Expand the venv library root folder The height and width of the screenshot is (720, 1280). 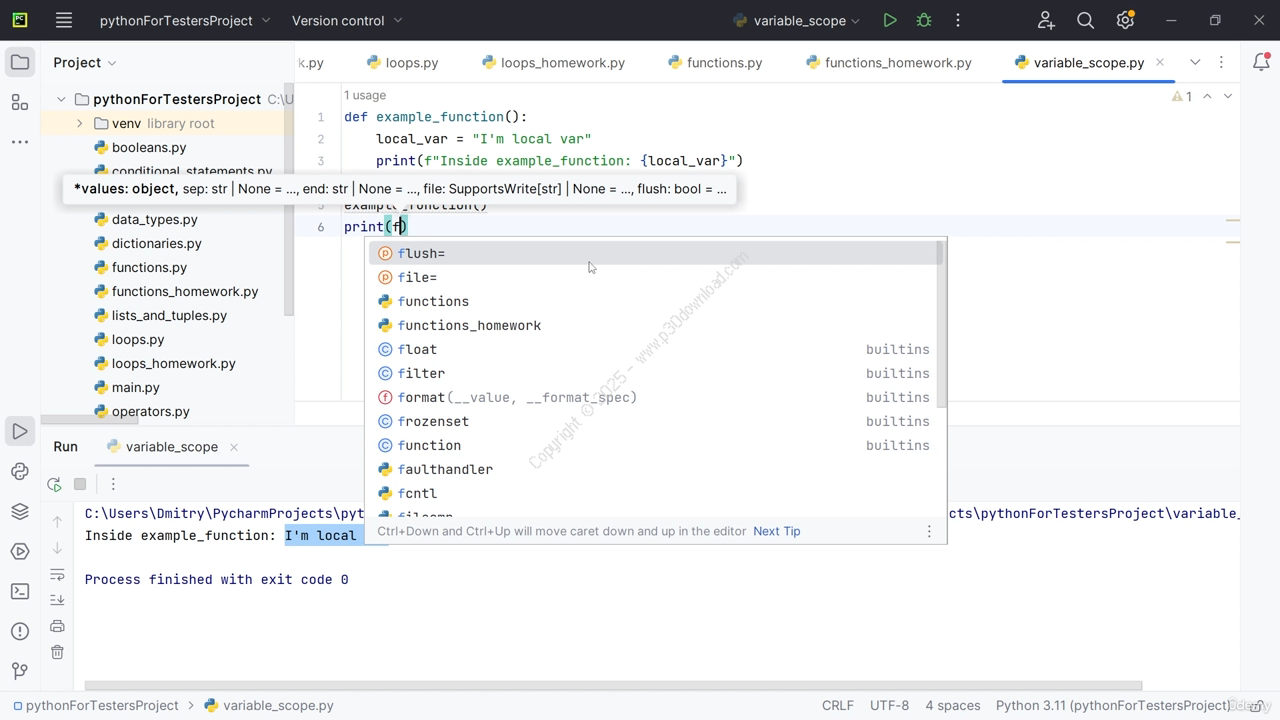(x=80, y=123)
